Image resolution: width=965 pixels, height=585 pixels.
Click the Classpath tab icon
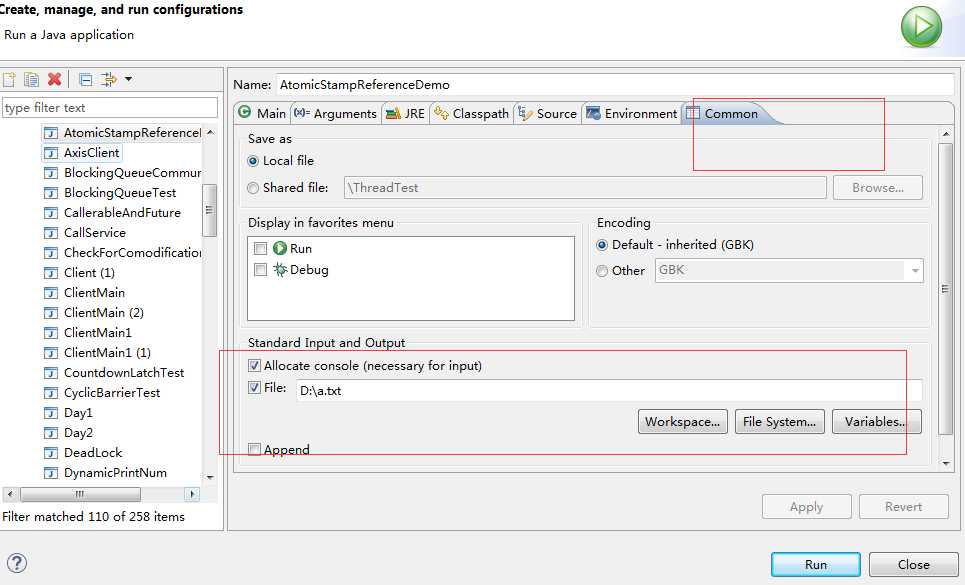441,113
